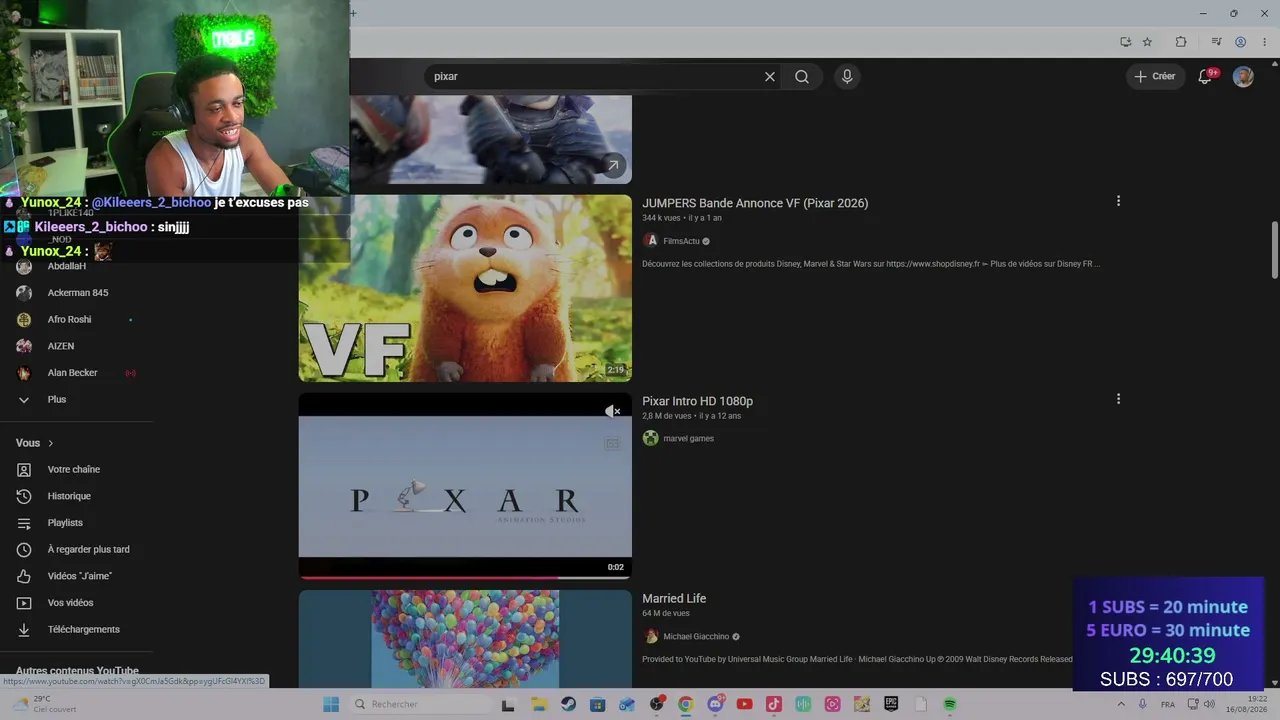The width and height of the screenshot is (1280, 720).
Task: Open the Windows Start menu
Action: [x=331, y=704]
